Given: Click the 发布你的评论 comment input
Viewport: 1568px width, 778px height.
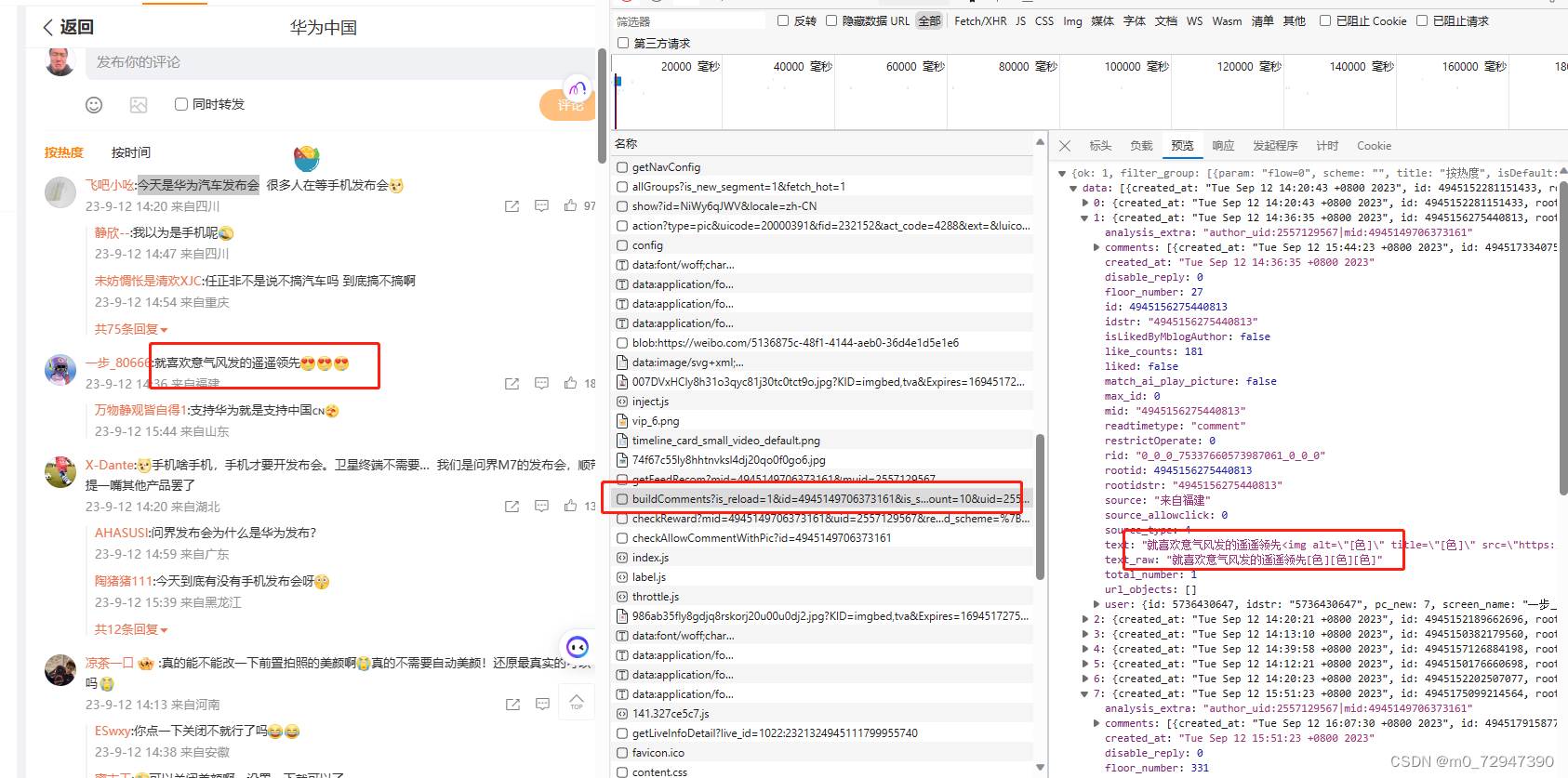Looking at the screenshot, I should 340,62.
